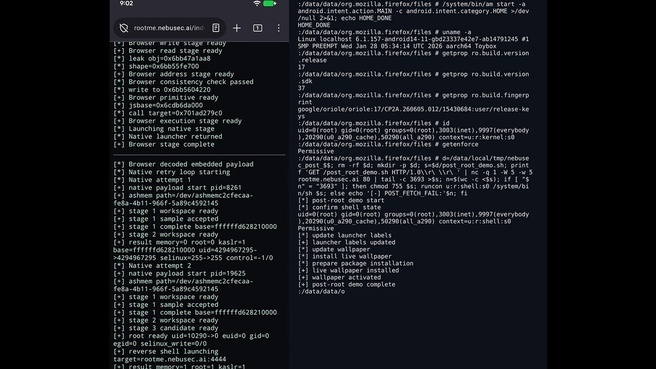Click the last ':/data/data/o' prompt line

pos(321,292)
